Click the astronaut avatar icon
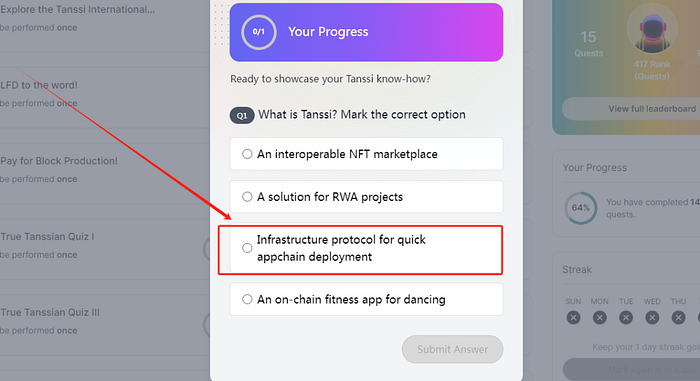This screenshot has width=700, height=381. [x=652, y=30]
